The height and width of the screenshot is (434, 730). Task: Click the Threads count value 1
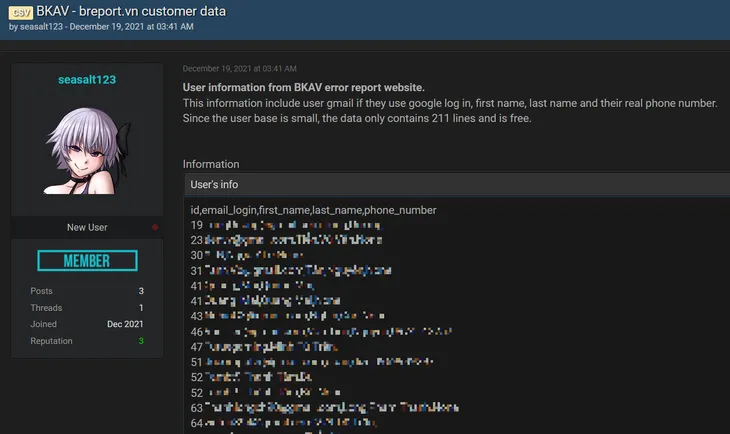(x=141, y=308)
